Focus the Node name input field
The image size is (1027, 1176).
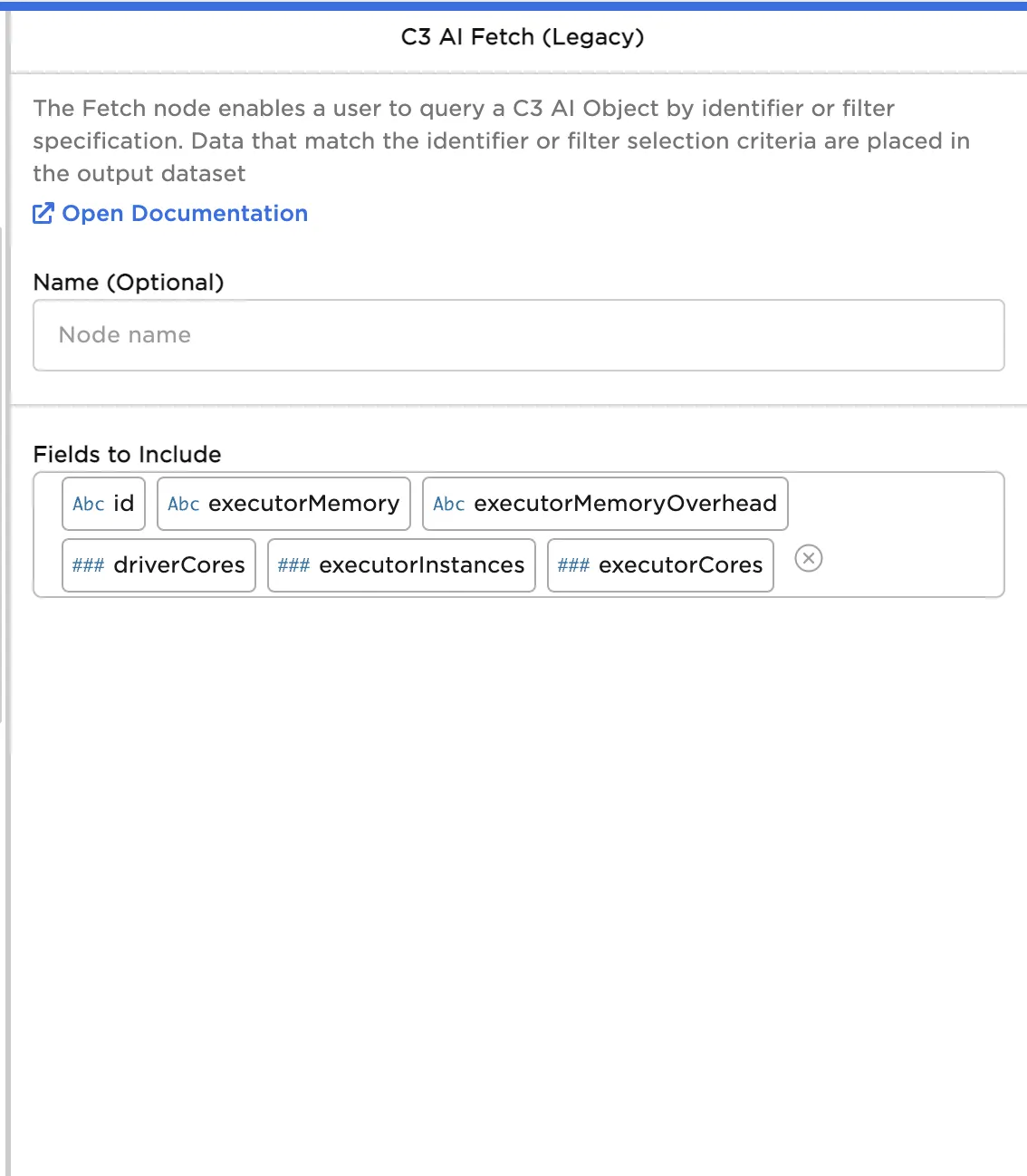(x=518, y=335)
